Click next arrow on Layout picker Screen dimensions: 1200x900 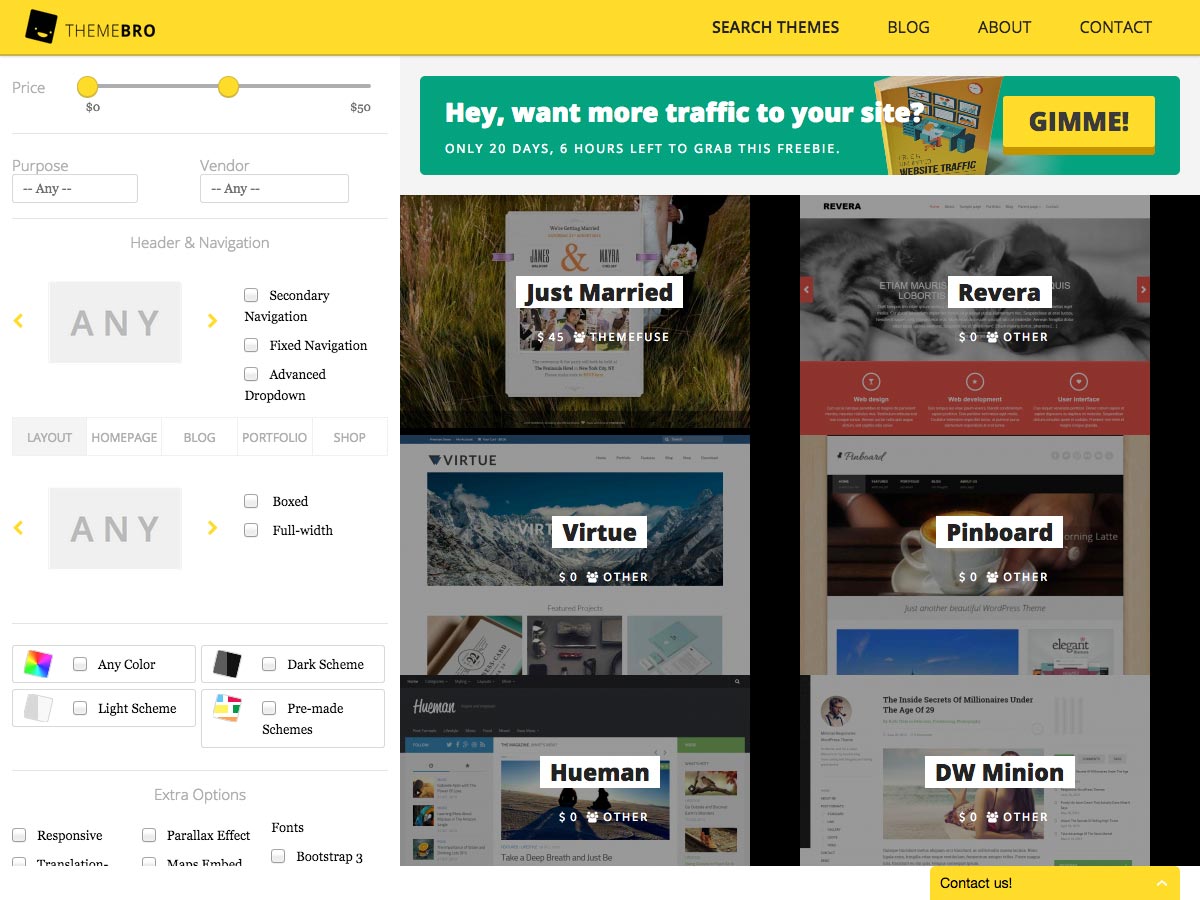point(212,527)
